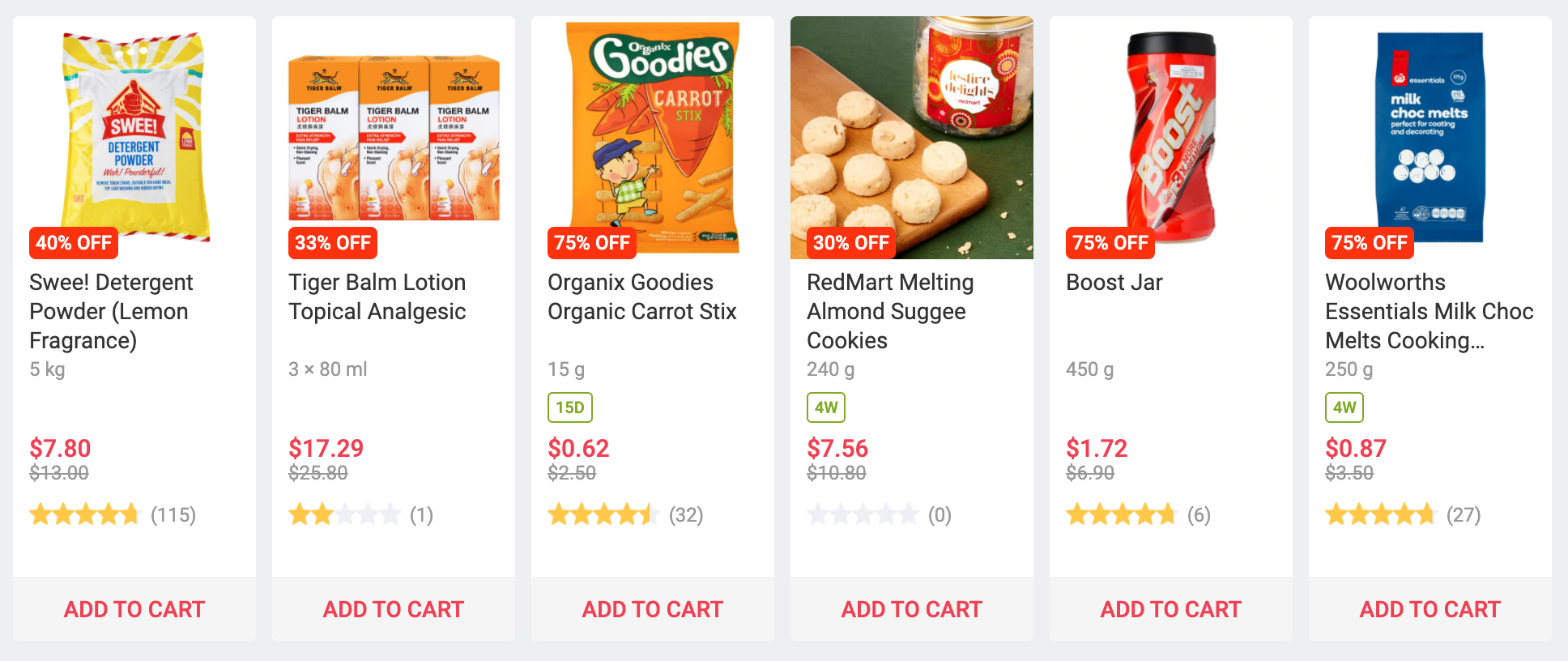Click 4W badge on Milk Choc Melts
This screenshot has width=1568, height=661.
click(1344, 407)
